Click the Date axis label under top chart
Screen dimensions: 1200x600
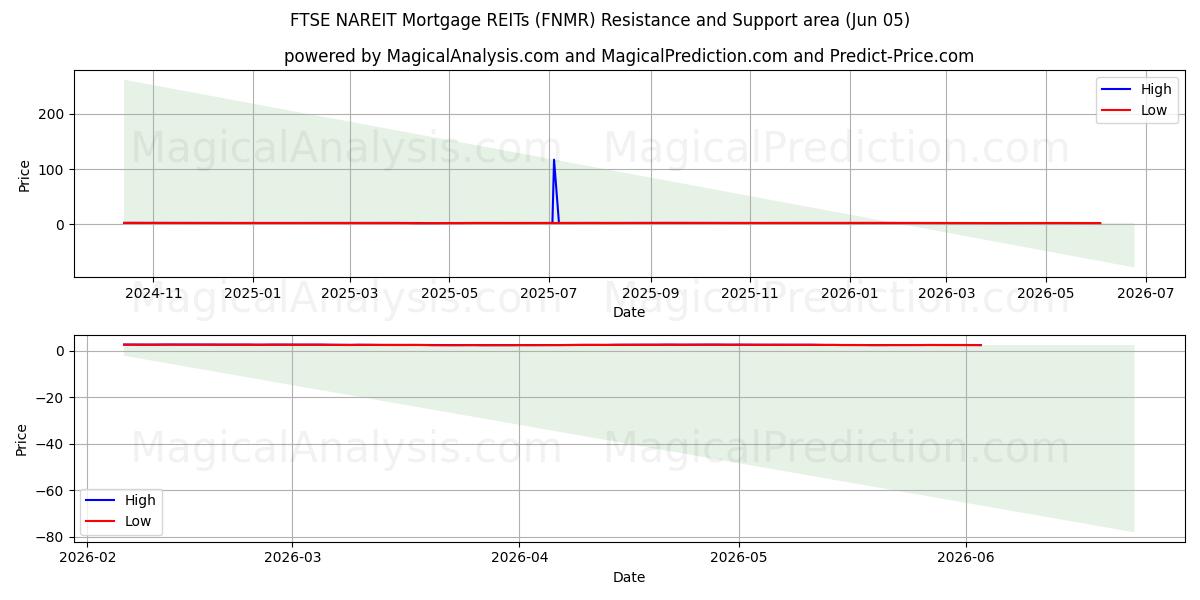pyautogui.click(x=629, y=312)
